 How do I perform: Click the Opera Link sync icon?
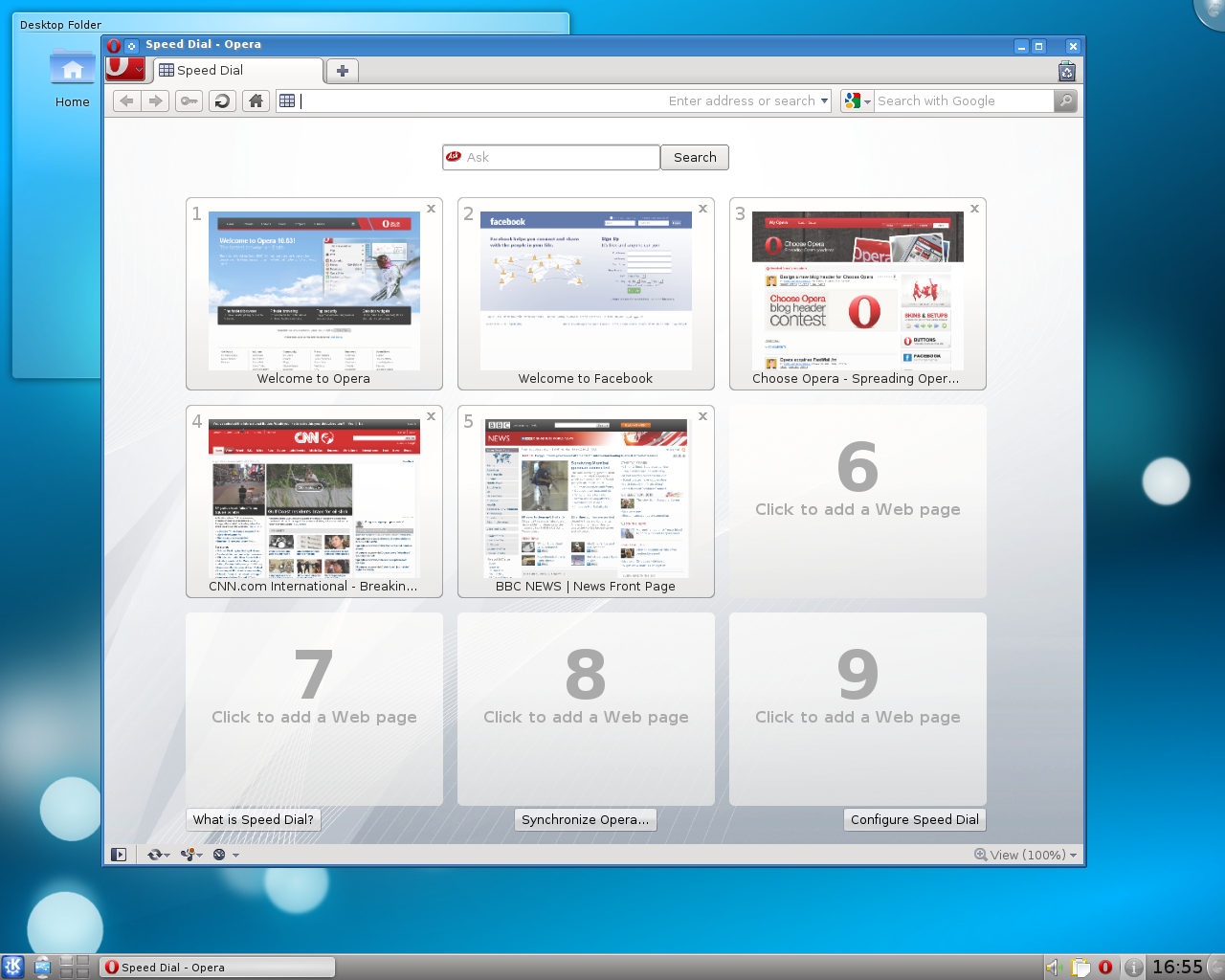click(154, 855)
